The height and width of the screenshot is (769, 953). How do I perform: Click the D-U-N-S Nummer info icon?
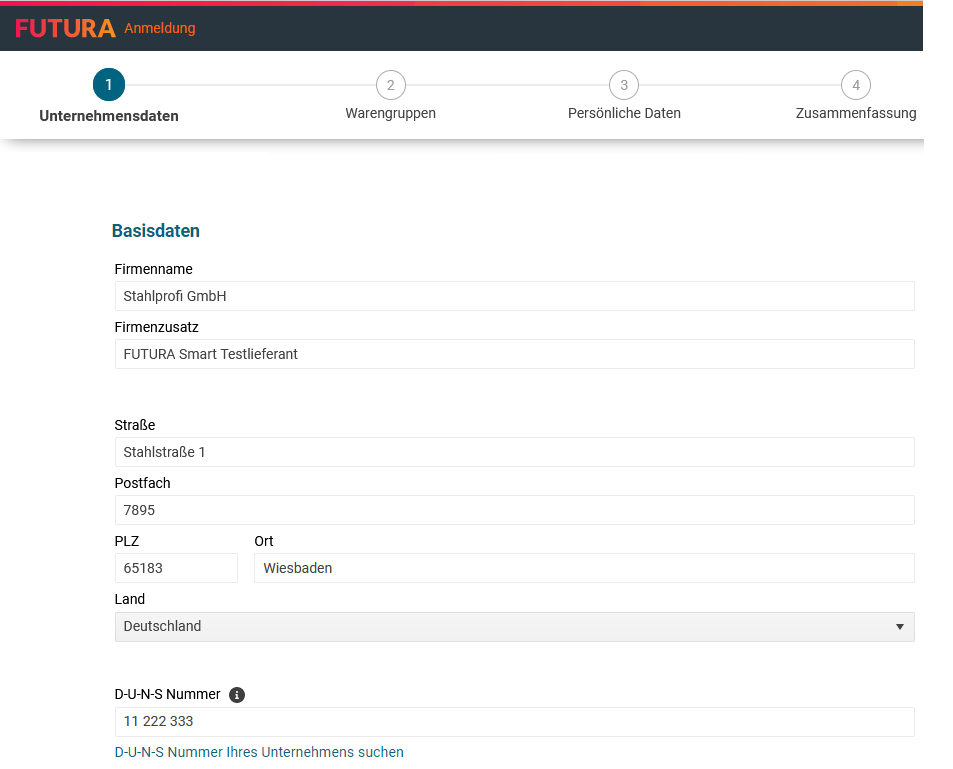tap(237, 694)
